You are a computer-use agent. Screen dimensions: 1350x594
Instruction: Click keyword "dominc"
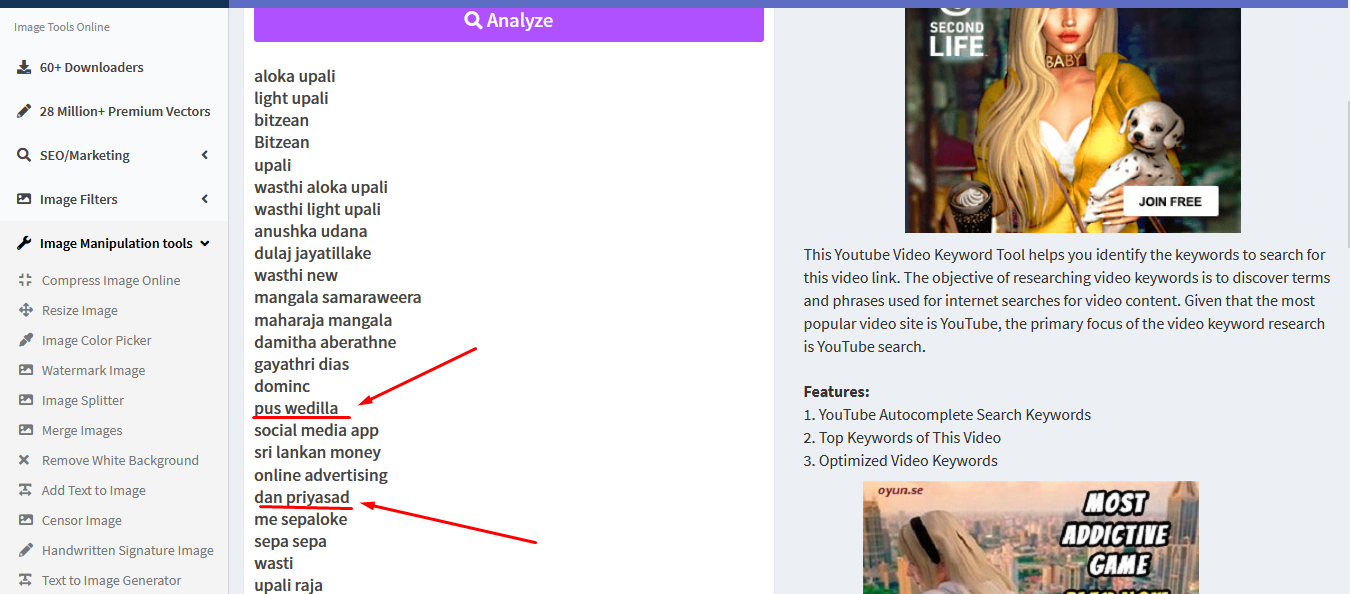282,386
